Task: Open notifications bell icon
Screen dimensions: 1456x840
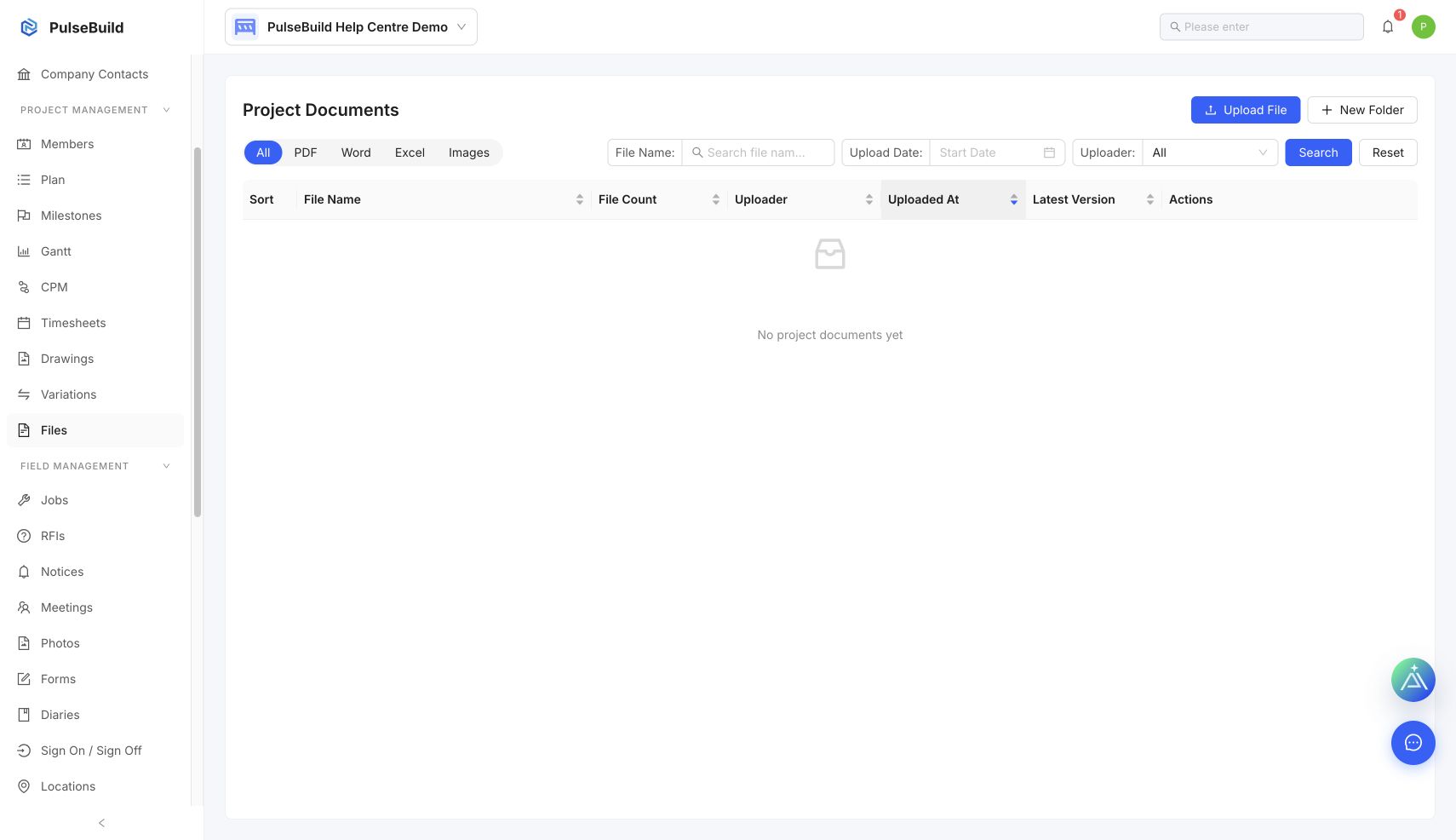Action: 1388,26
